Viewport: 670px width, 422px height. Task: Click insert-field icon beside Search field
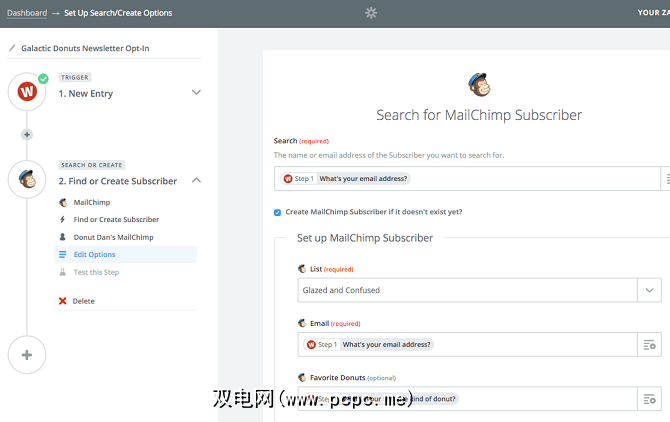coord(666,179)
